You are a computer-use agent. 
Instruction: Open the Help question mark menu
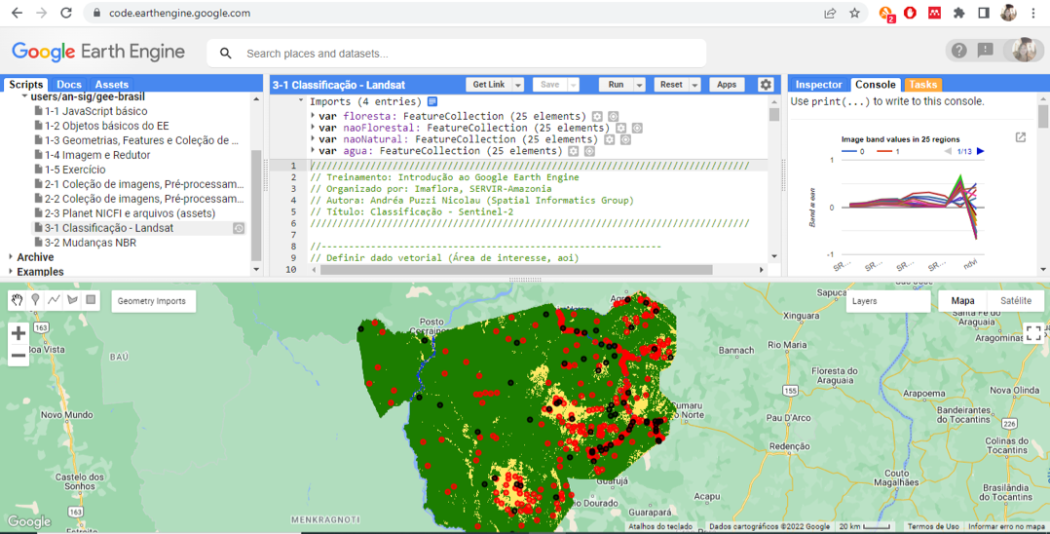[959, 50]
